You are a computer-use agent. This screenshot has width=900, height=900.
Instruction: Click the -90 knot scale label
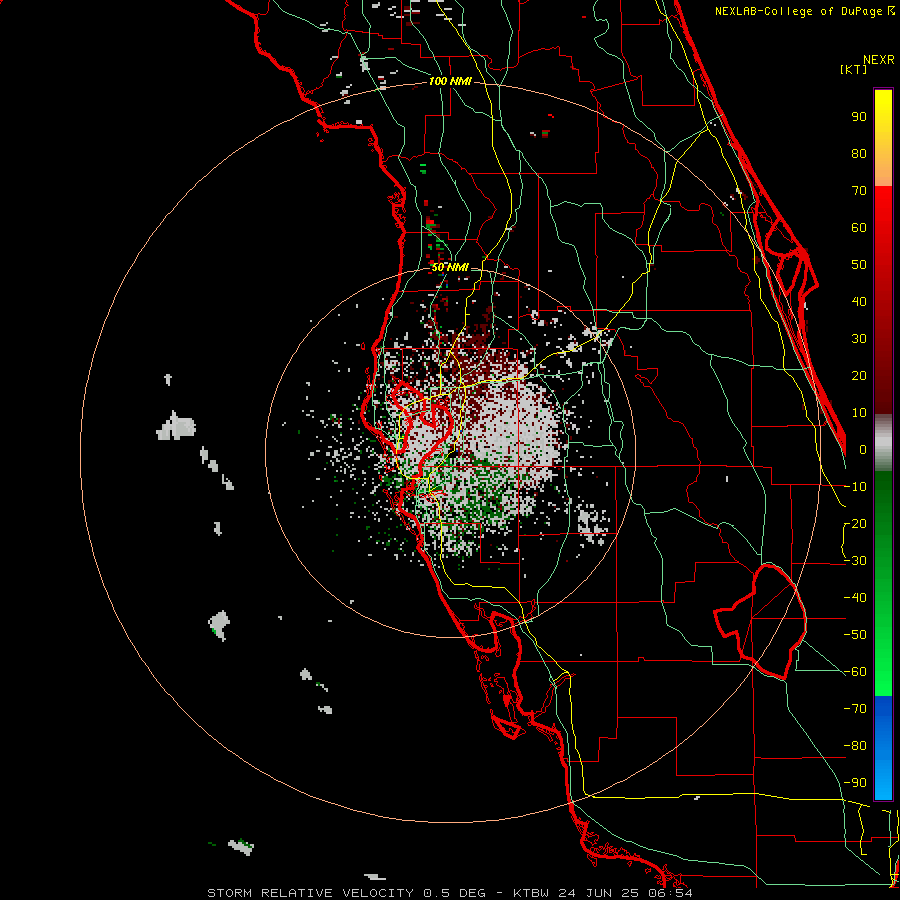click(855, 783)
